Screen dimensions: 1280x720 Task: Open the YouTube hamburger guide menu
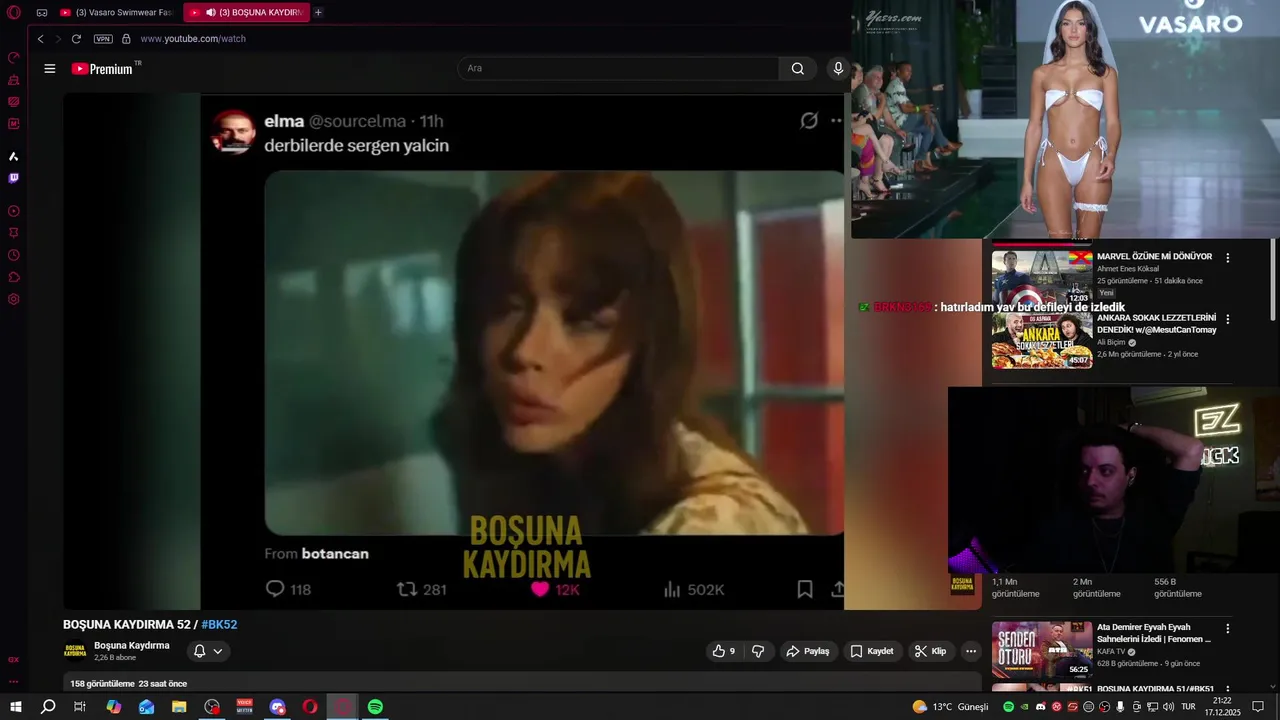tap(50, 69)
